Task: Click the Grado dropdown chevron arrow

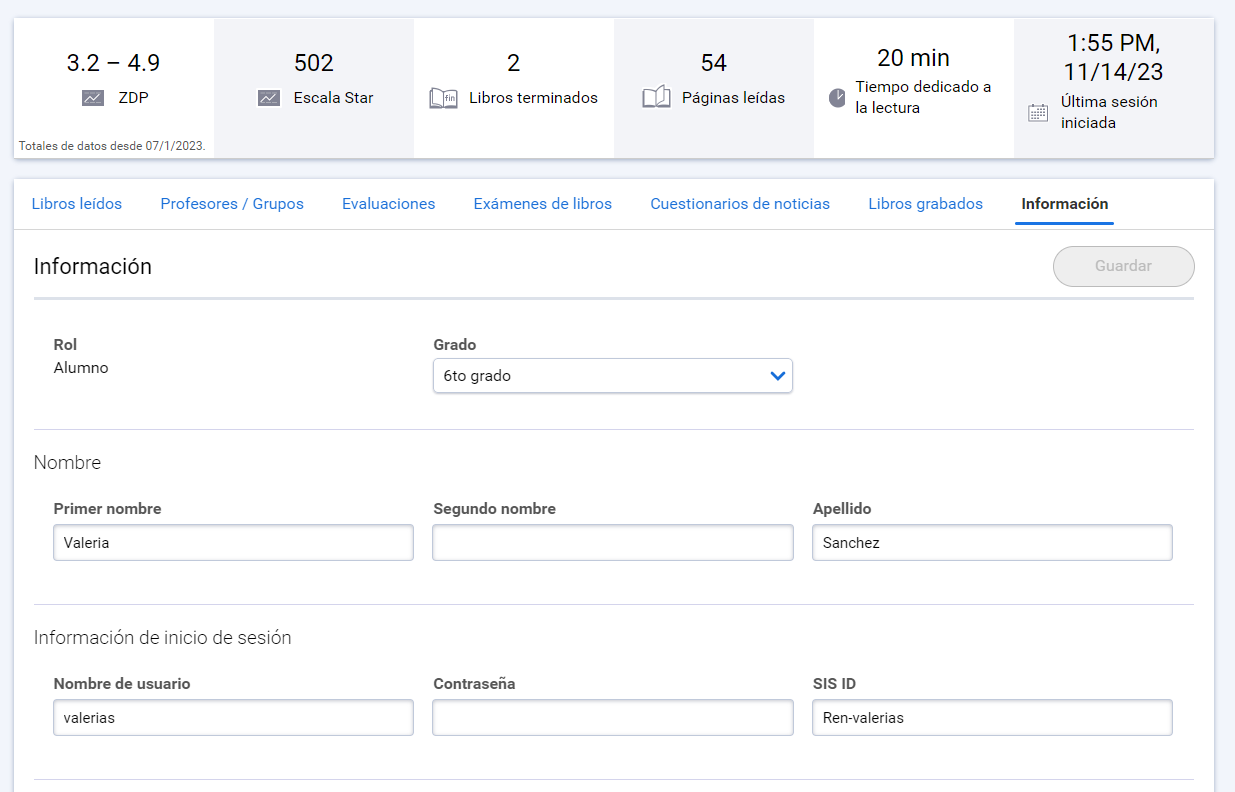Action: point(777,376)
